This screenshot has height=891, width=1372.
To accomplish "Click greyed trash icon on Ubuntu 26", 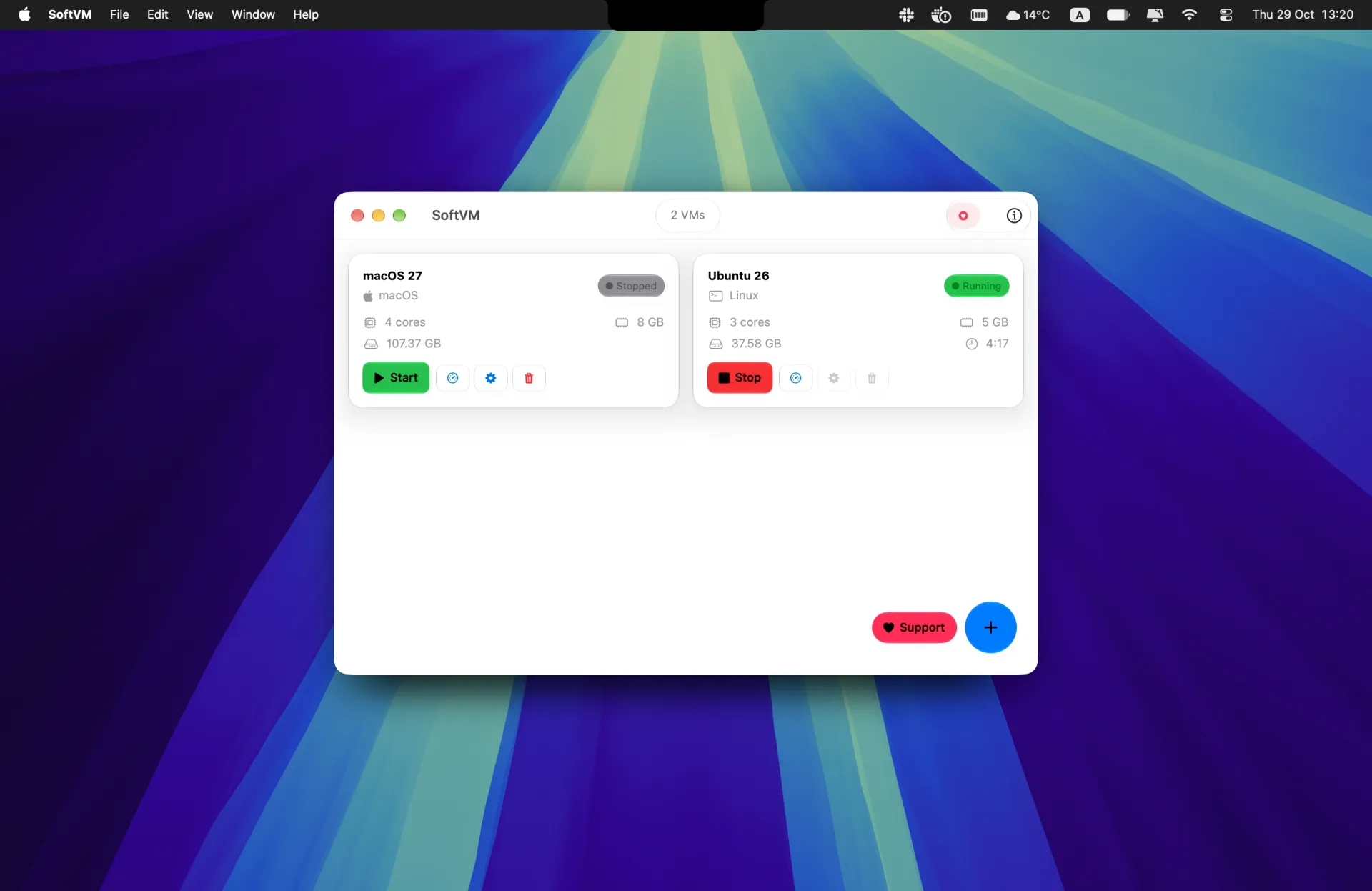I will pos(872,378).
